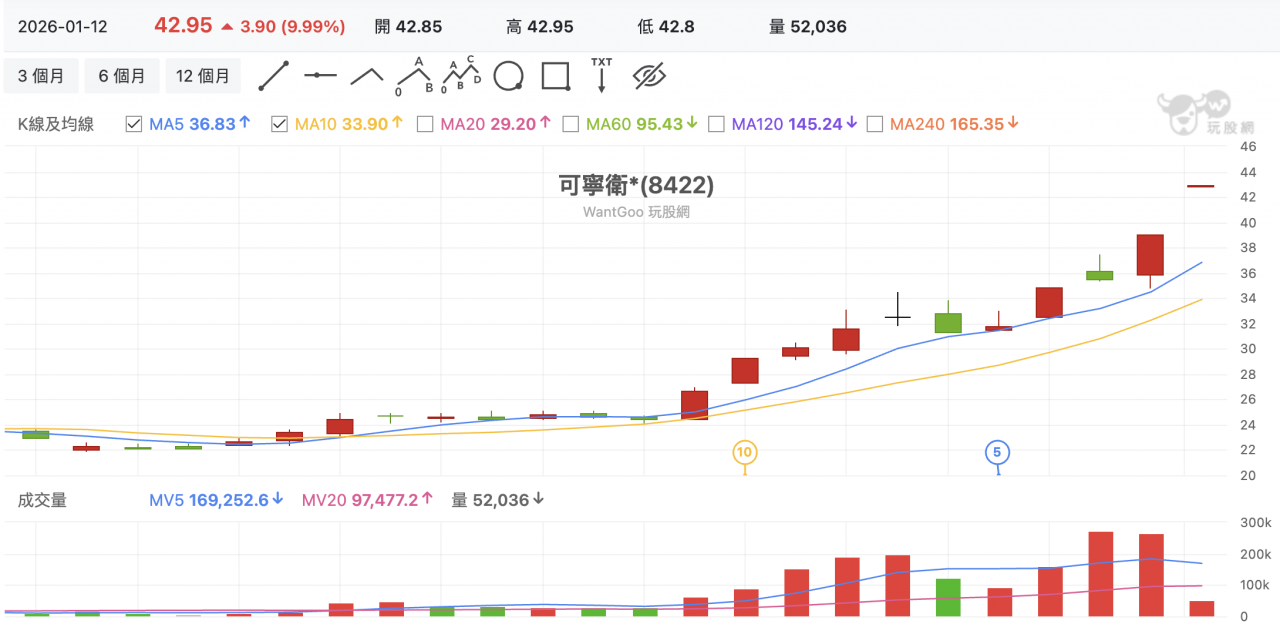The image size is (1280, 624).
Task: Enable the MA20 moving average checkbox
Action: (x=425, y=124)
